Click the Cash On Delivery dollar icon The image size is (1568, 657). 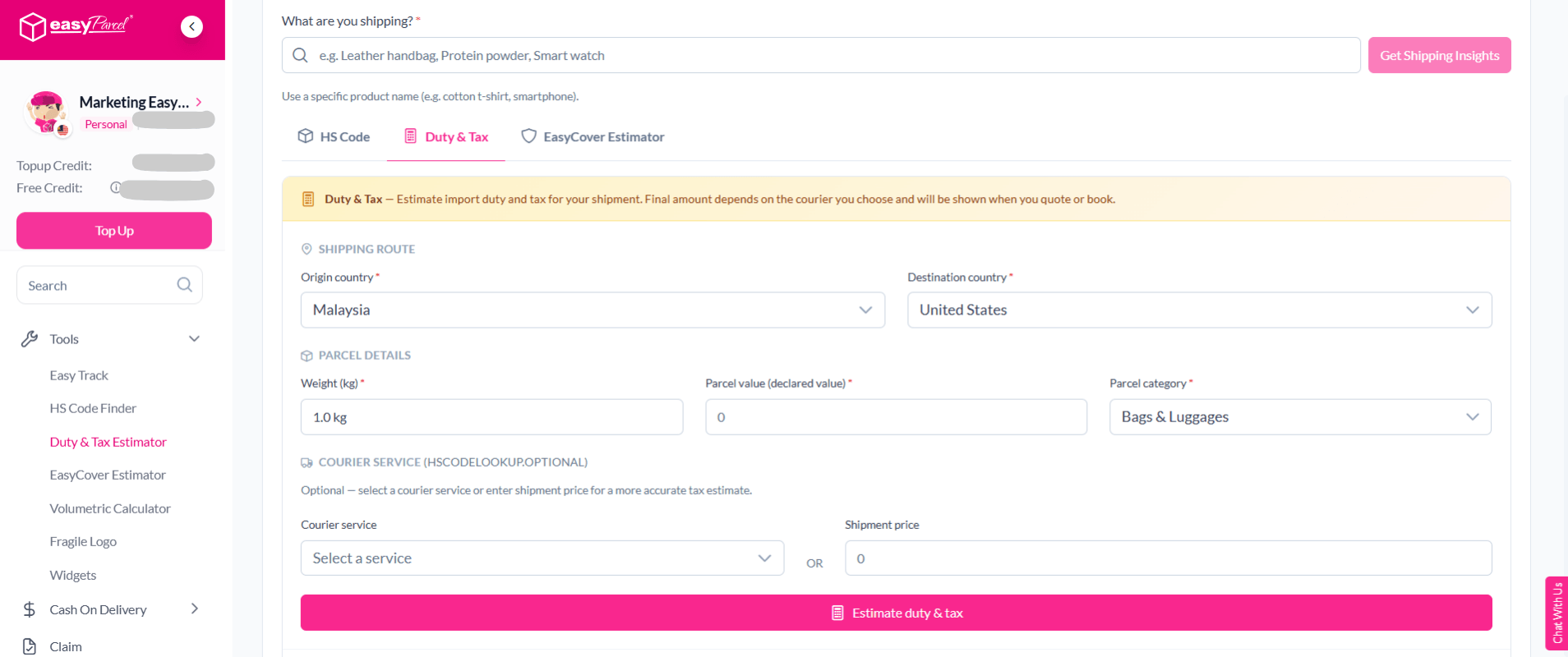(30, 609)
